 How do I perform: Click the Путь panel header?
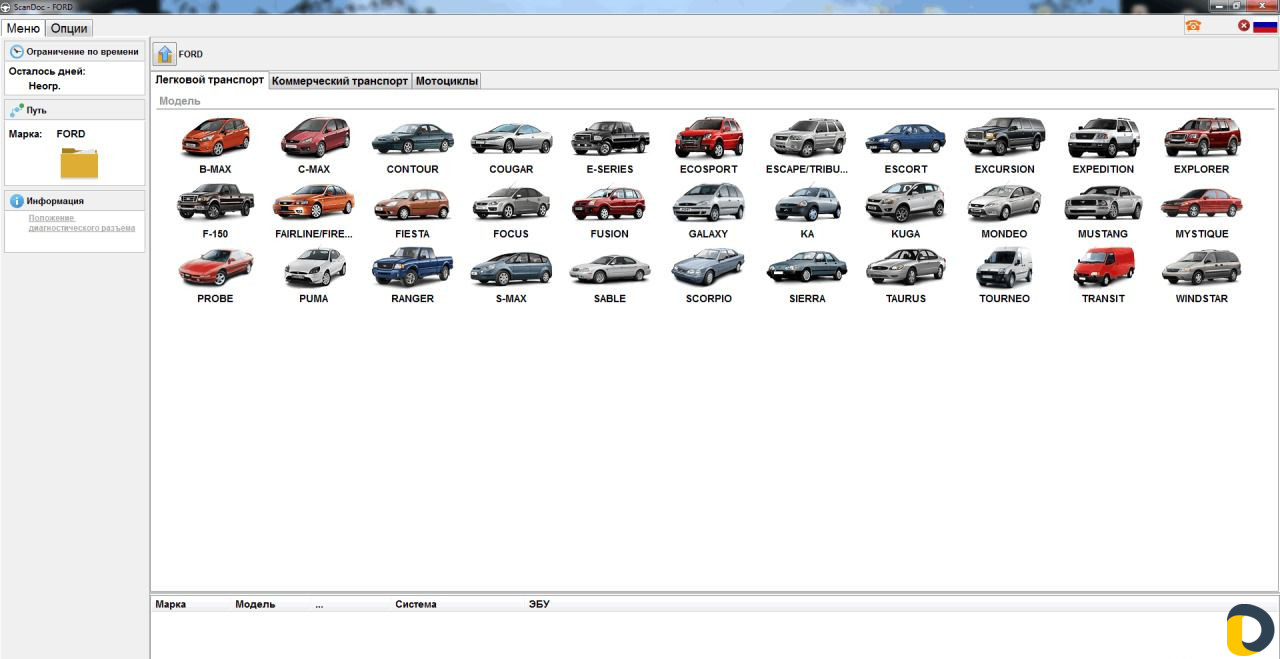[x=75, y=110]
